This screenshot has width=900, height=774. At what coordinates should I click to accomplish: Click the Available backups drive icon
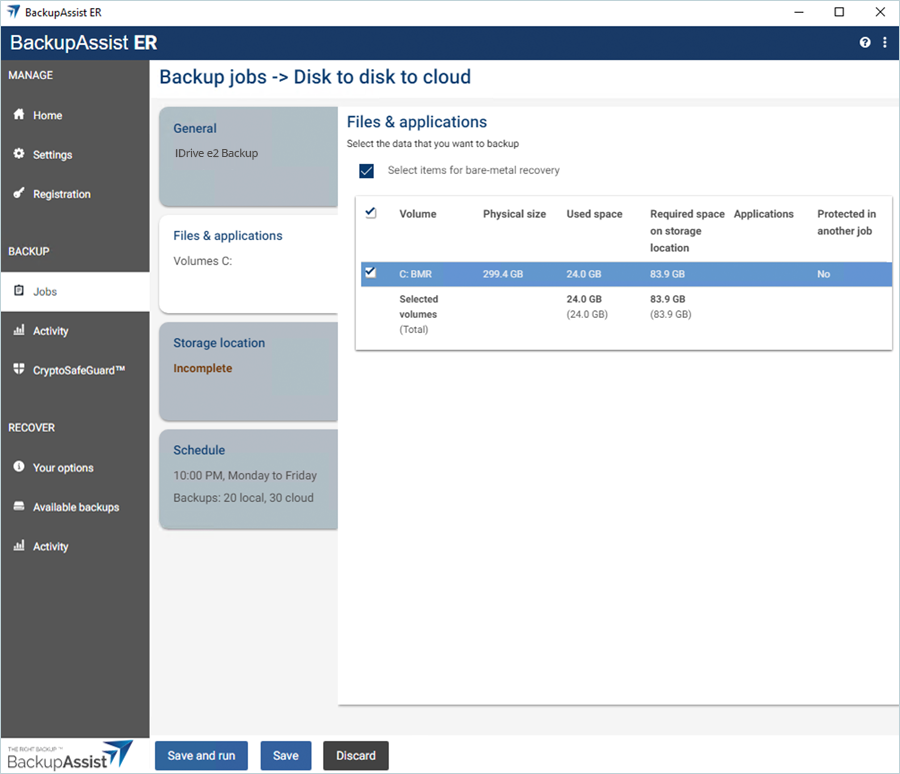pos(19,507)
